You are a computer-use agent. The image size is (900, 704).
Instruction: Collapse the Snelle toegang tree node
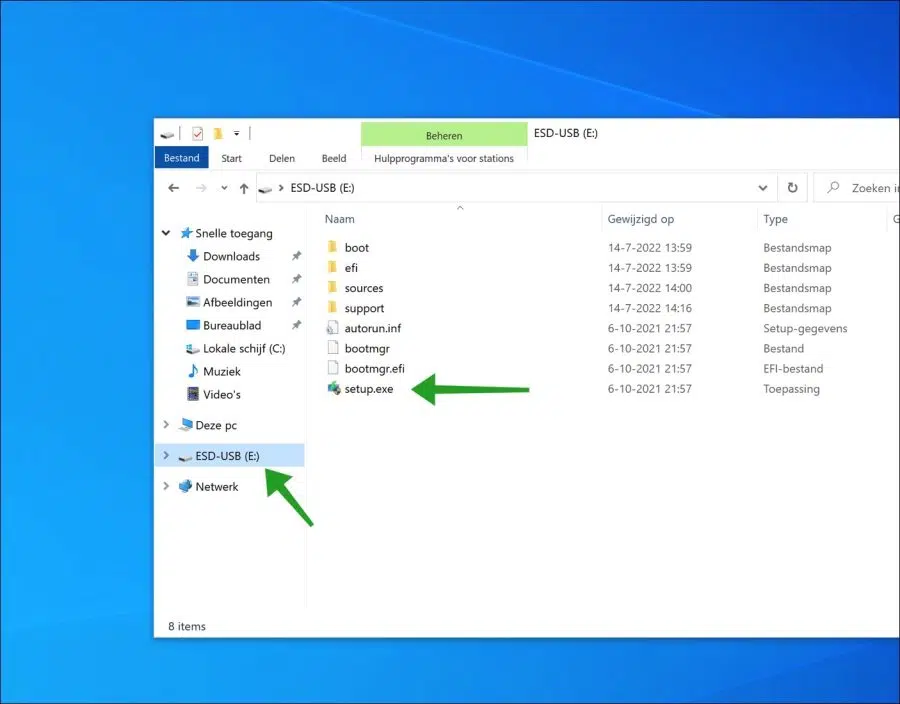[x=166, y=232]
